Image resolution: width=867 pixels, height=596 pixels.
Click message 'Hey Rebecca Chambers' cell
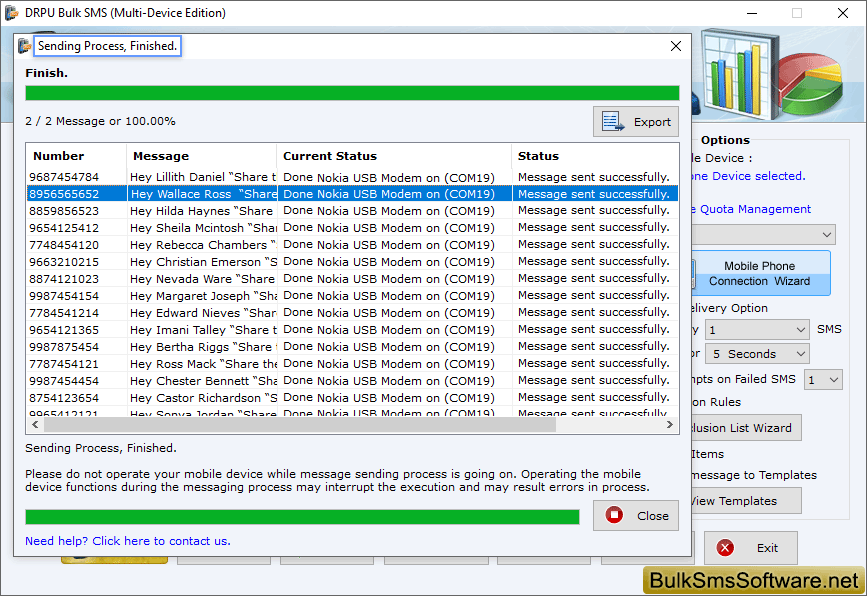tap(202, 245)
